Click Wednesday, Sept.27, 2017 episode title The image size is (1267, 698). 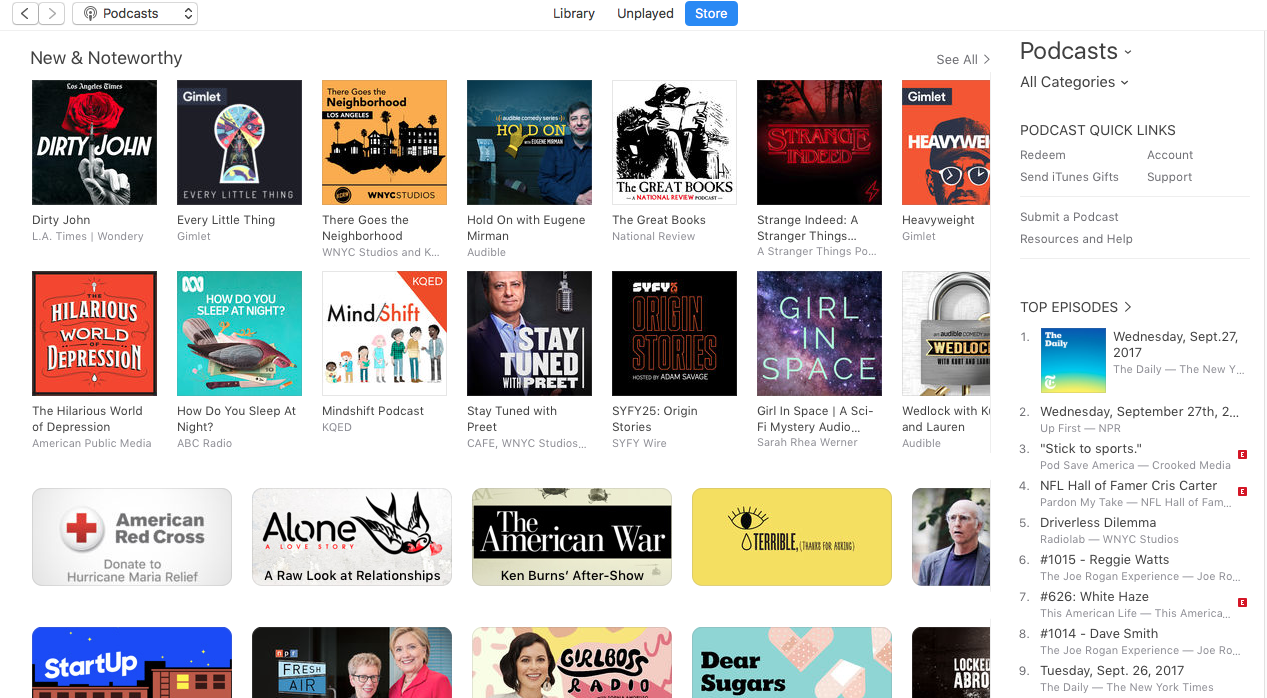[x=1178, y=345]
